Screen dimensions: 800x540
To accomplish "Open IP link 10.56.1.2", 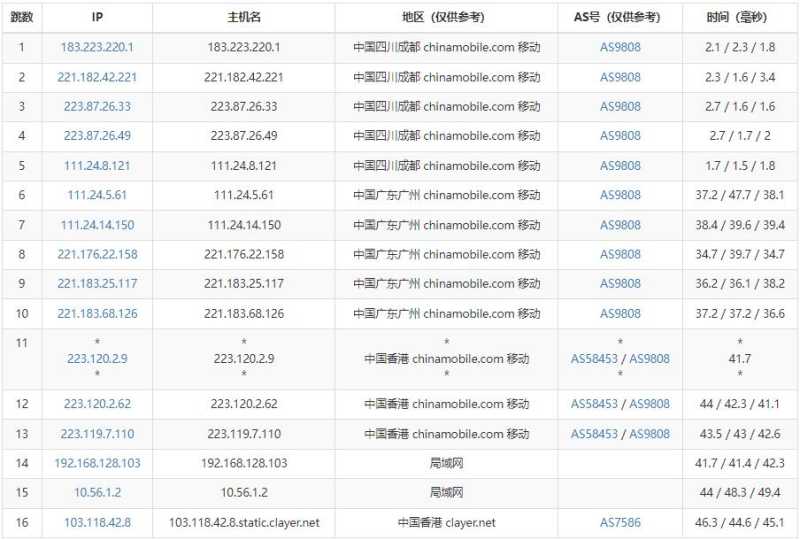I will [97, 493].
